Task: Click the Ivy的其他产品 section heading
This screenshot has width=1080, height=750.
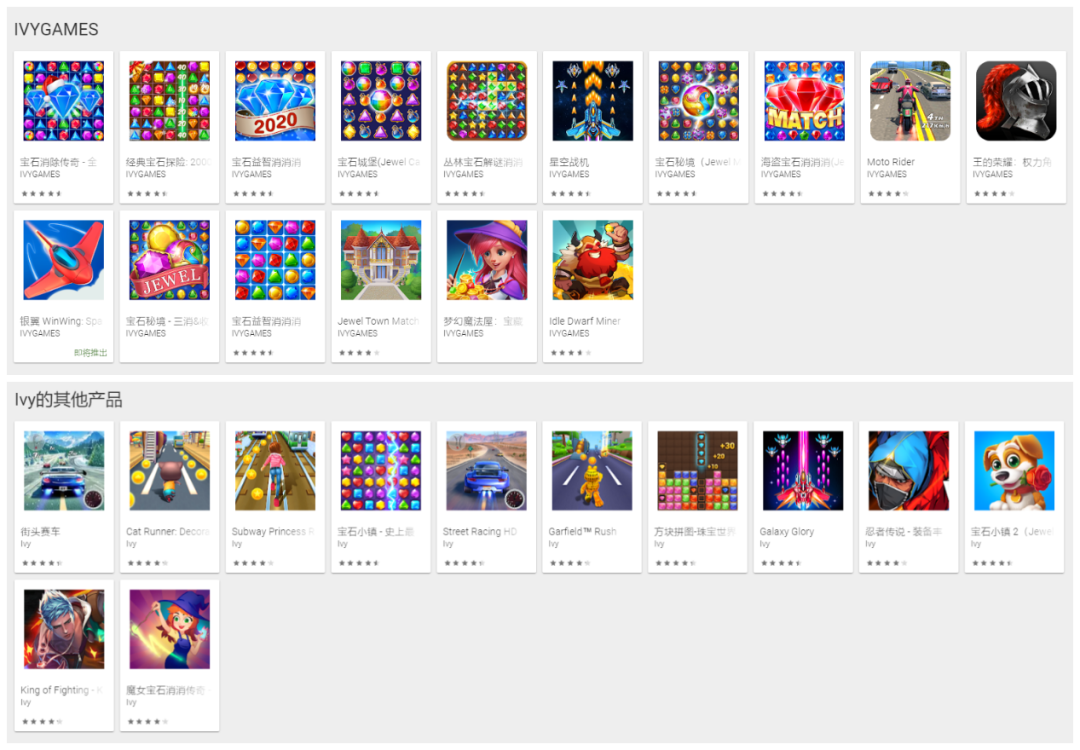Action: (x=68, y=399)
